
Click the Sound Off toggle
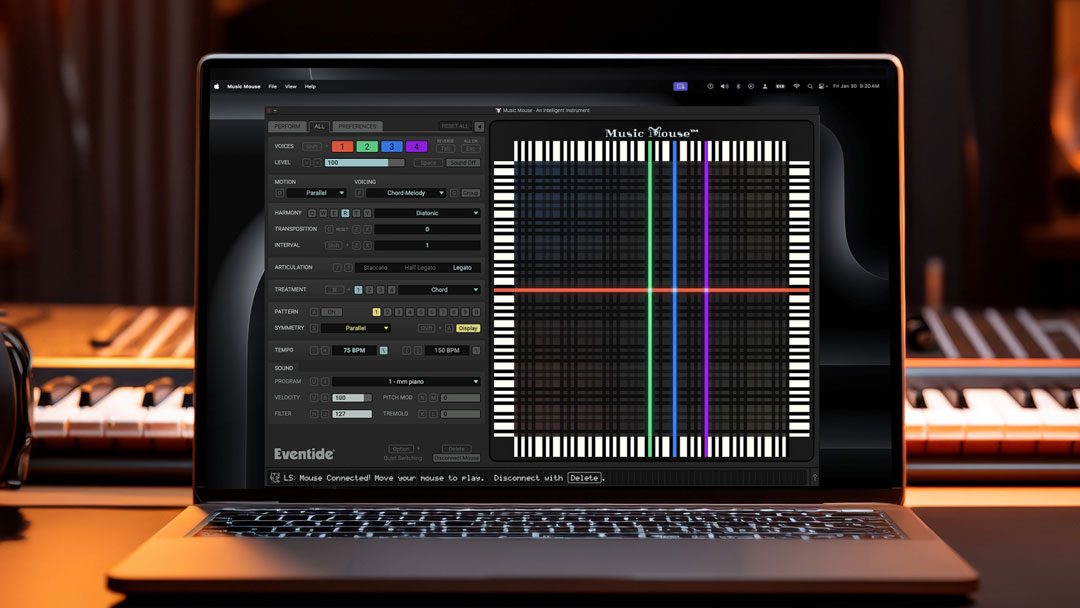[462, 162]
